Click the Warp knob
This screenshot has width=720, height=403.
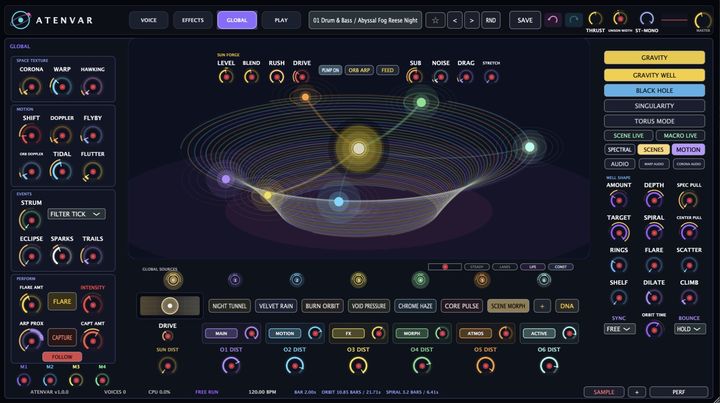[62, 86]
